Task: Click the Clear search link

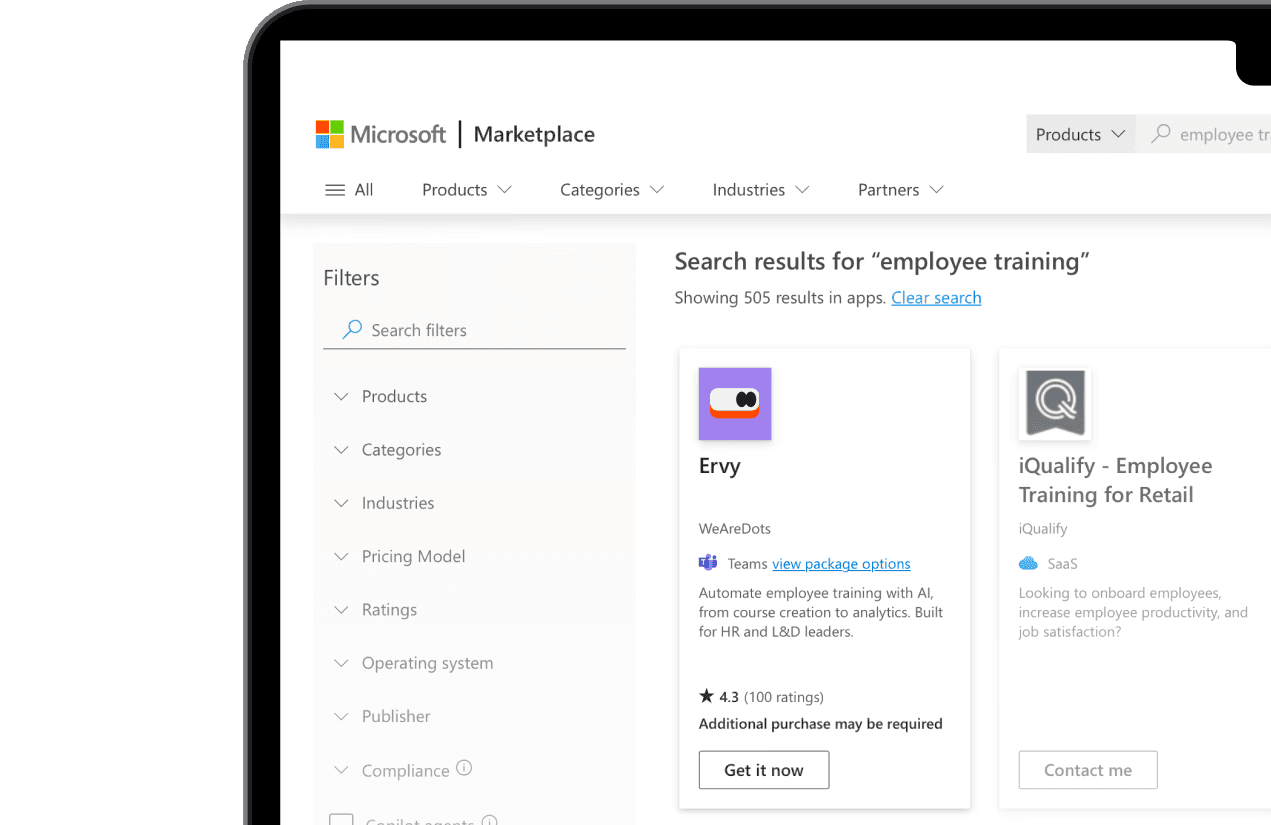Action: pos(936,298)
